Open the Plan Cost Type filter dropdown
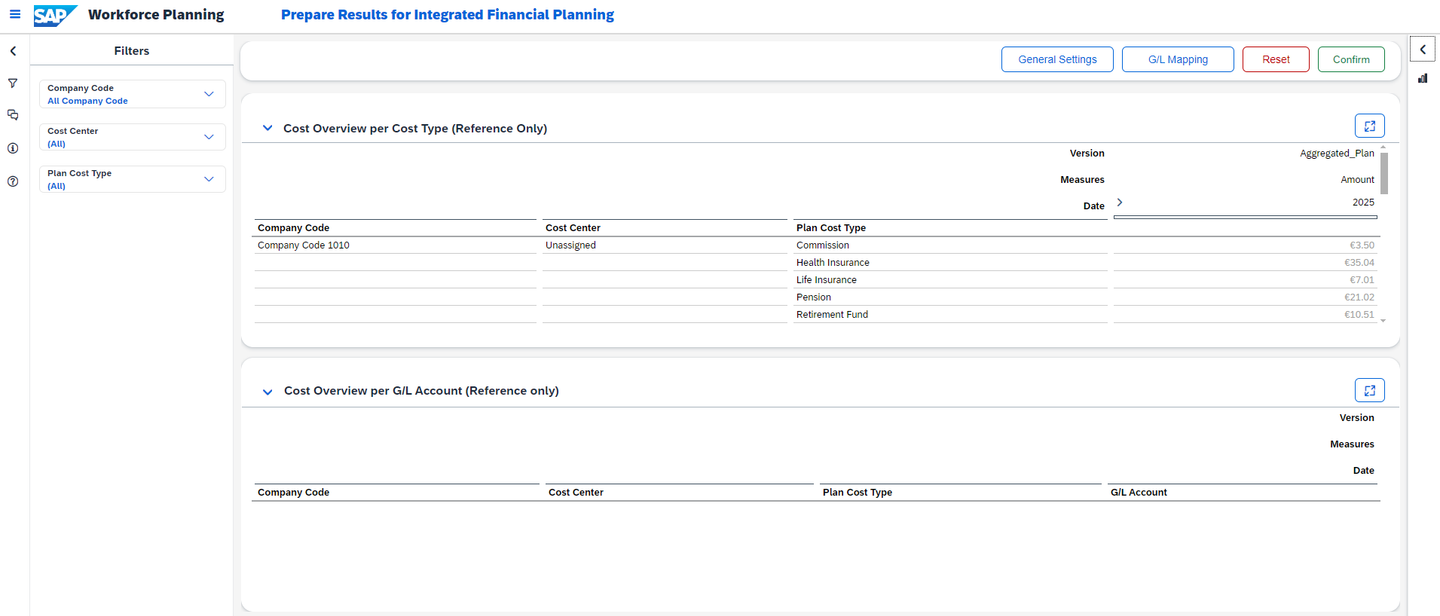Image resolution: width=1440 pixels, height=616 pixels. tap(133, 179)
